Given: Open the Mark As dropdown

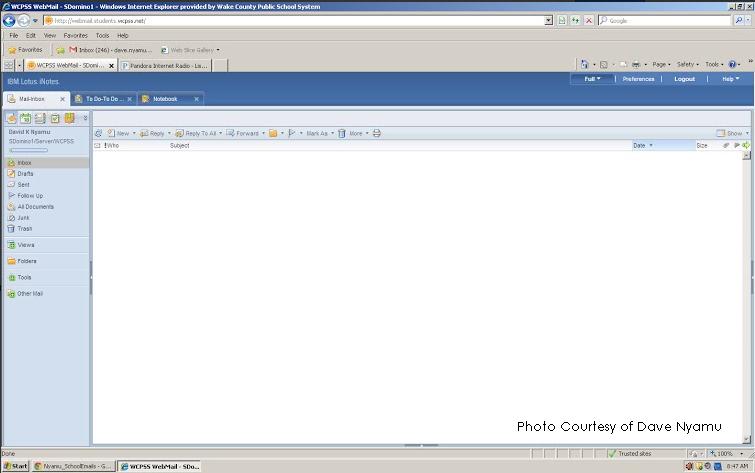Looking at the screenshot, I should [320, 133].
